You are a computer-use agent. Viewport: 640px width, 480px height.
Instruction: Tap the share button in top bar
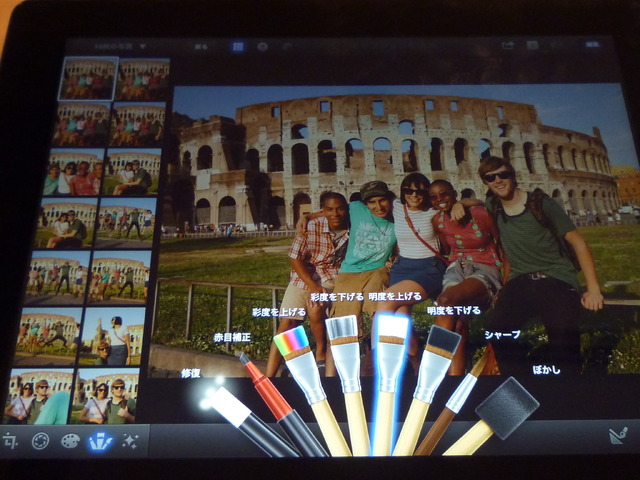coord(508,45)
